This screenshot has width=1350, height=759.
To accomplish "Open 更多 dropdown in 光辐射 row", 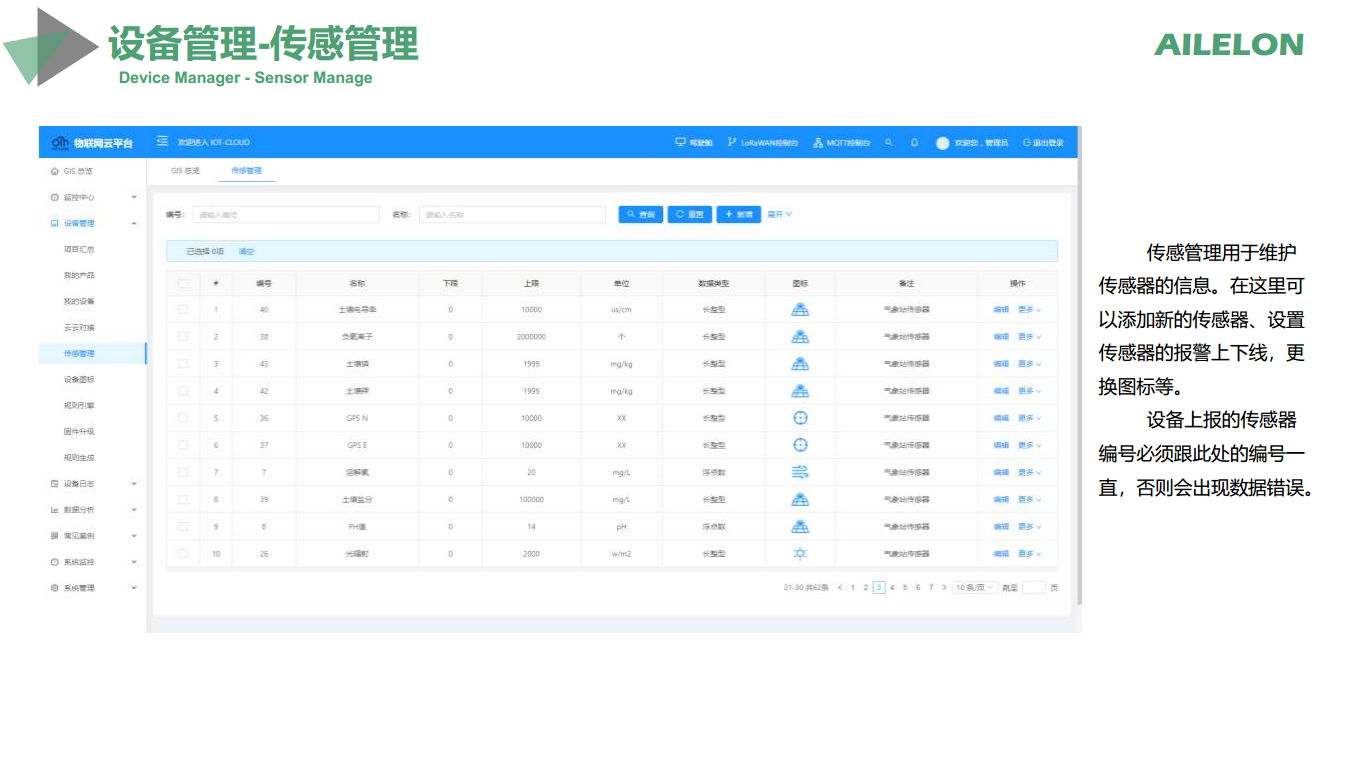I will pos(1029,553).
